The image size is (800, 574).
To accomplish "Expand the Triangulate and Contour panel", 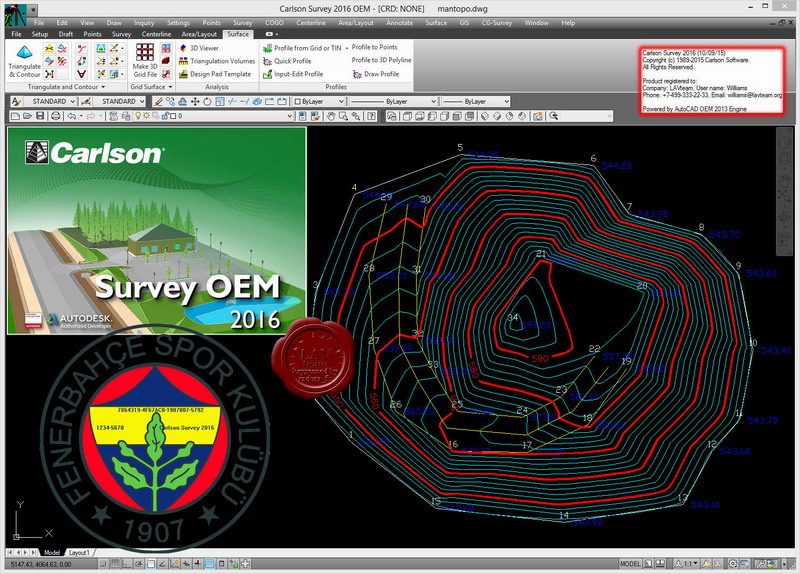I will point(66,87).
